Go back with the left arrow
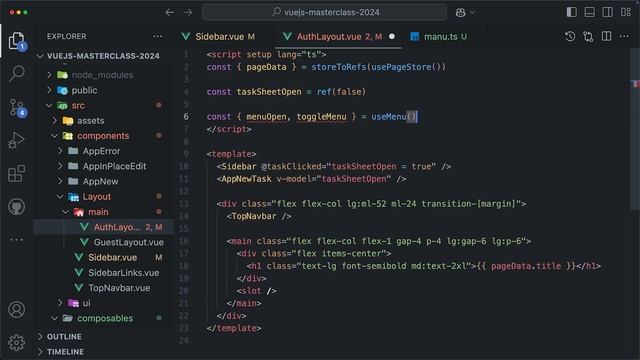 coord(170,13)
